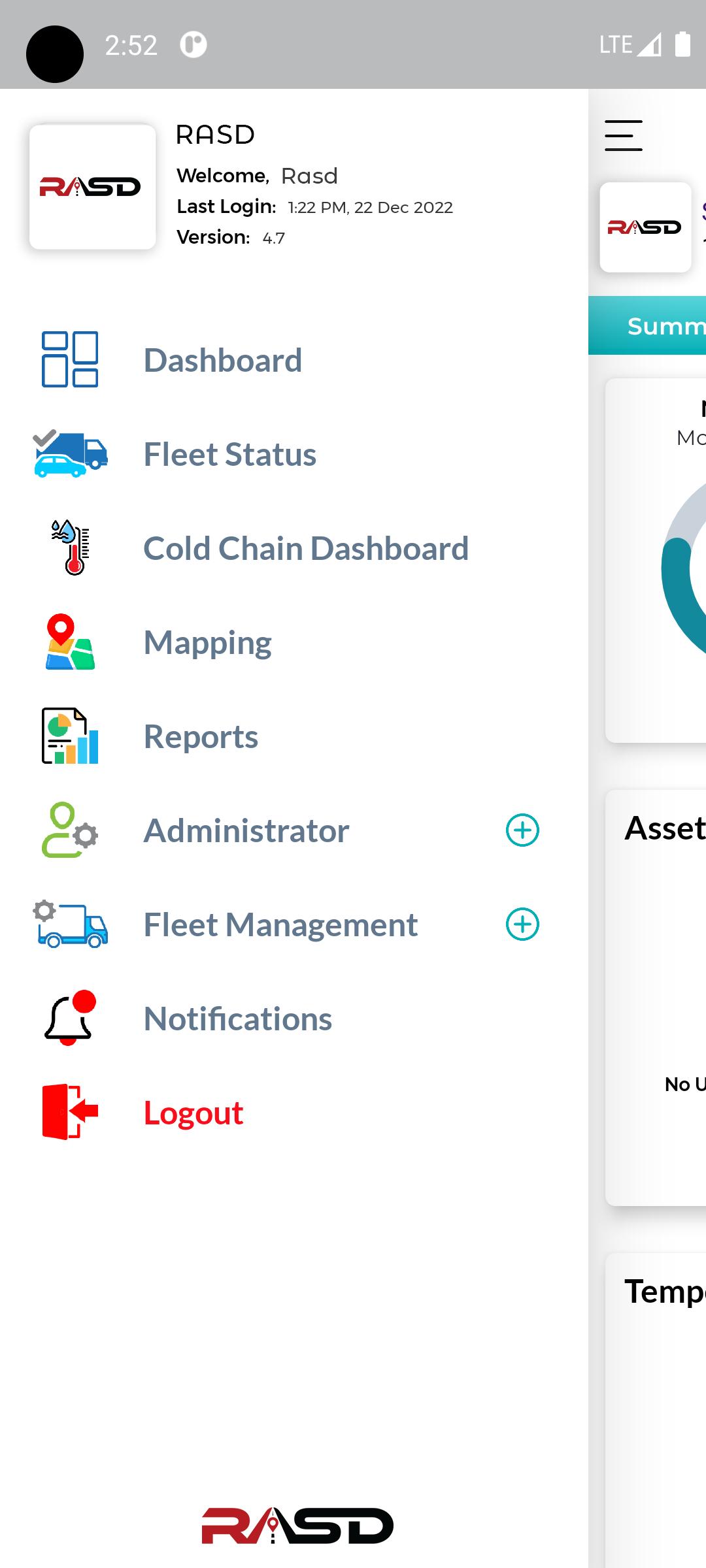The image size is (706, 1568).
Task: Tap the RASD logo in drawer header
Action: (x=92, y=187)
